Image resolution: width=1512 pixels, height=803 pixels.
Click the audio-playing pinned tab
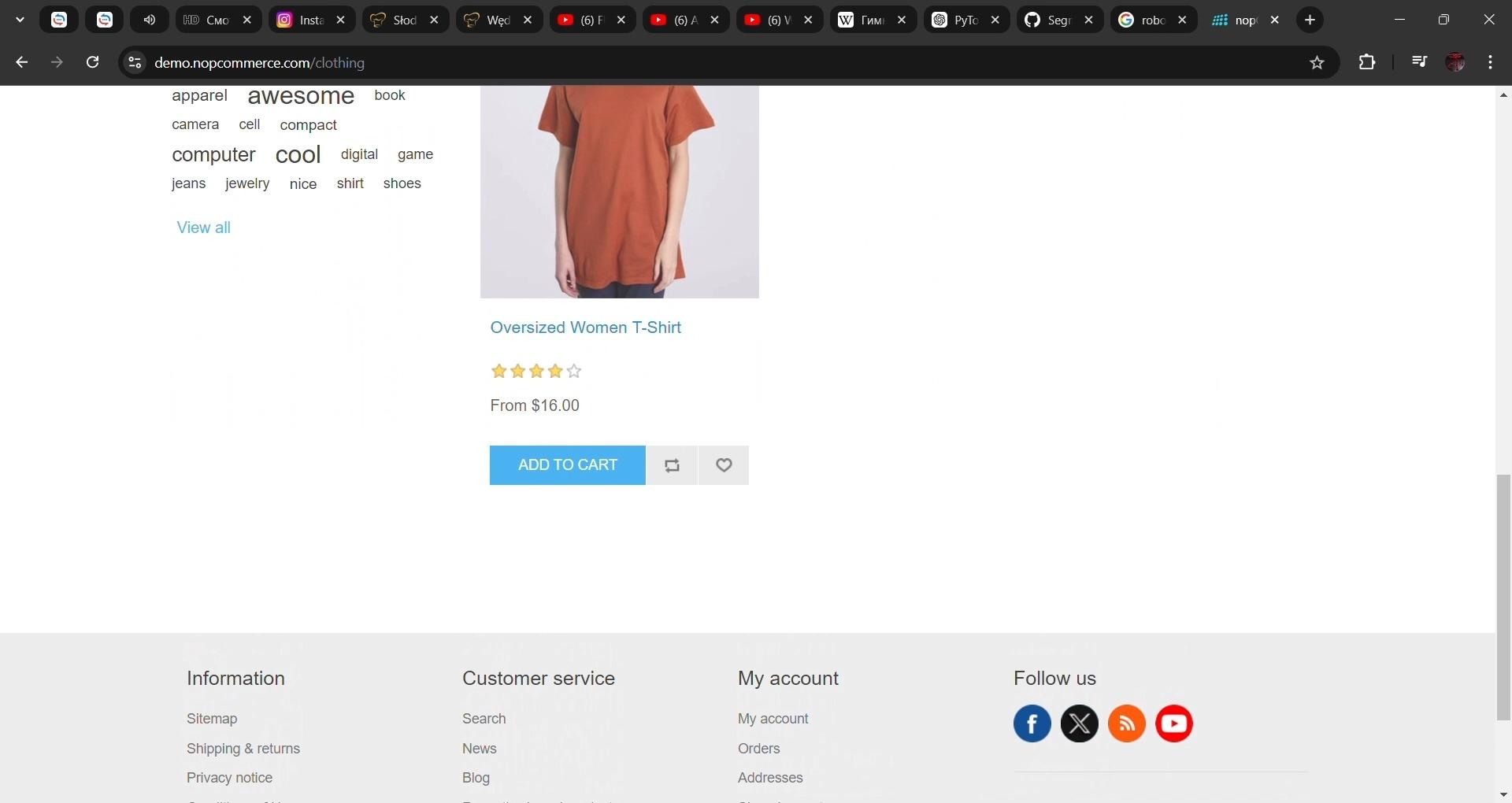[x=150, y=20]
